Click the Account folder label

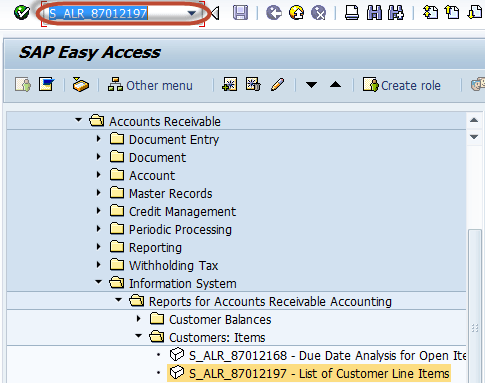(152, 175)
